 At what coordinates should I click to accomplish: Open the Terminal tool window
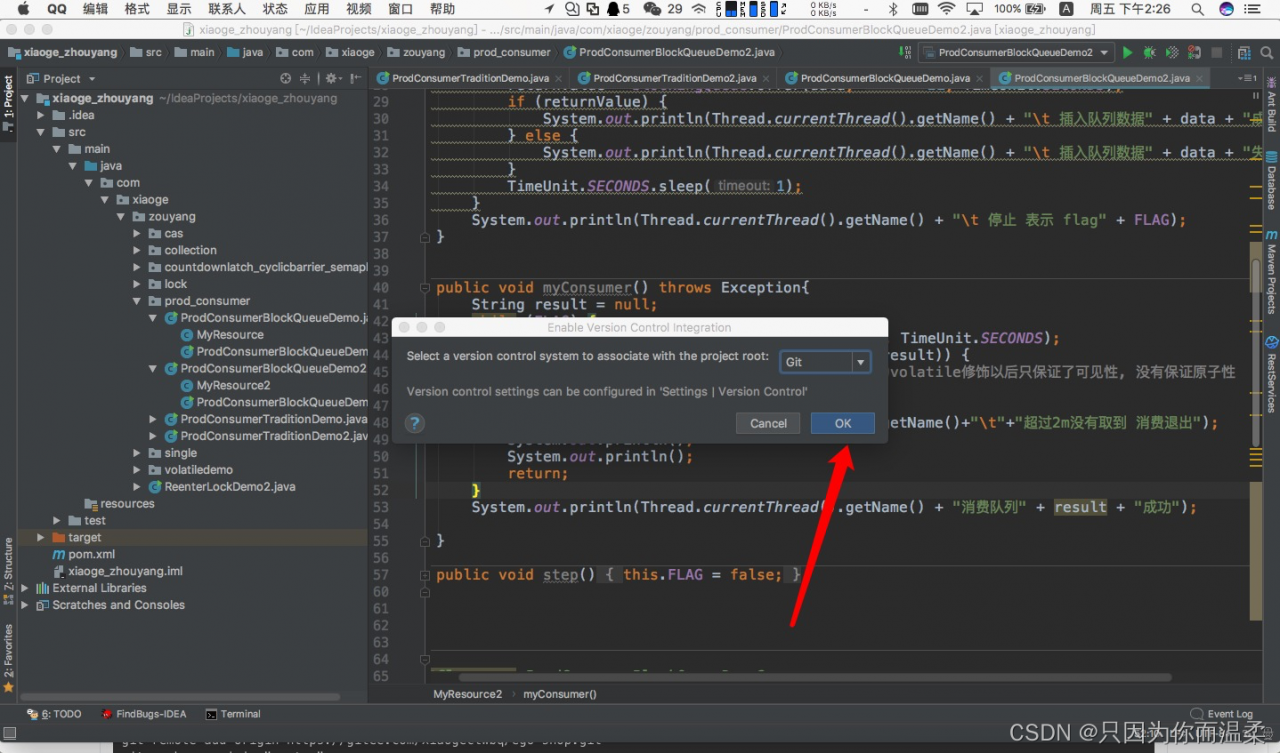[x=233, y=714]
